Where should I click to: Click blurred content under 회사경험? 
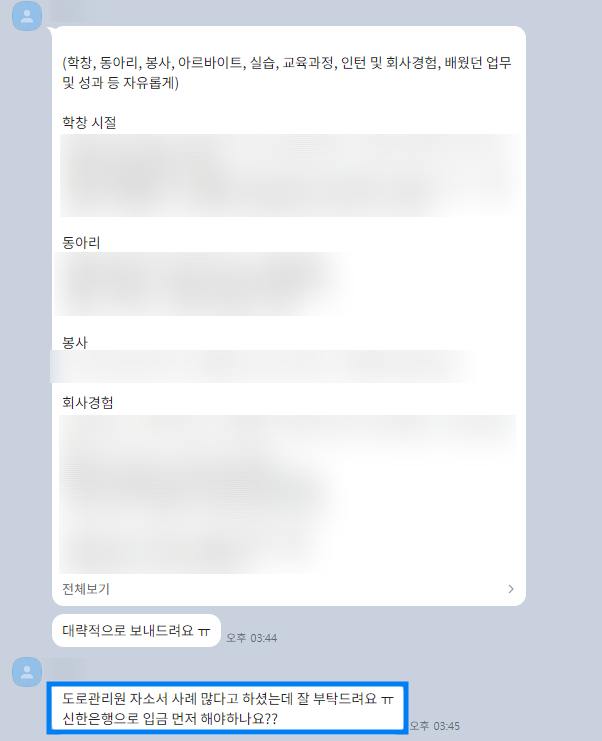click(287, 494)
